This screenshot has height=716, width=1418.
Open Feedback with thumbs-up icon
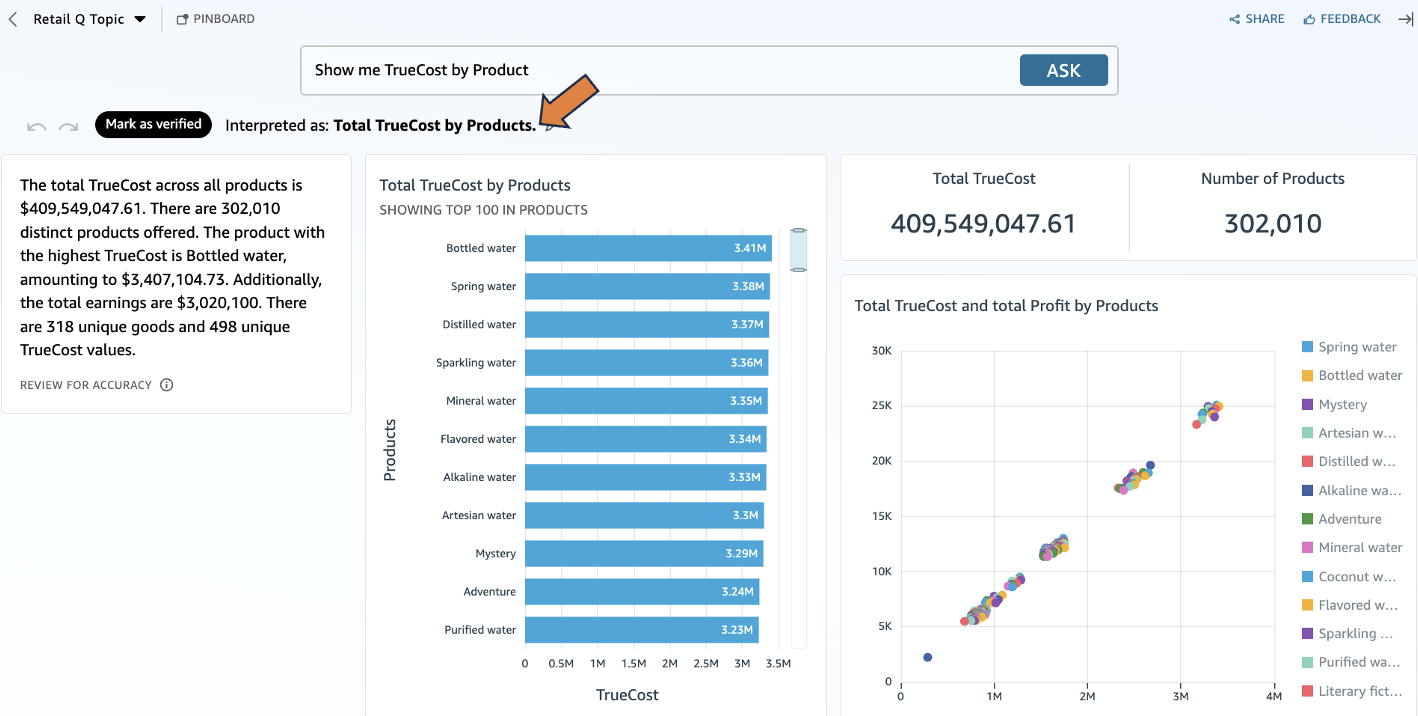(x=1309, y=19)
